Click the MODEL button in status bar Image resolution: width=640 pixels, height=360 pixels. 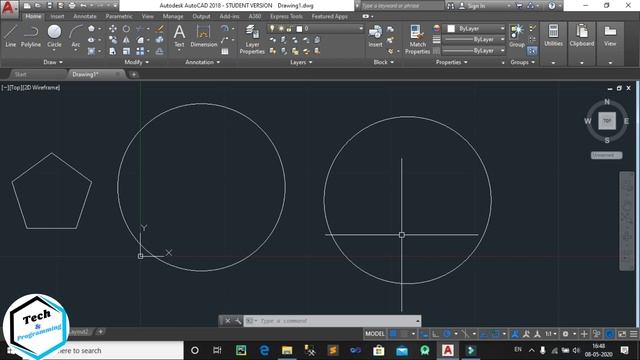click(x=375, y=334)
